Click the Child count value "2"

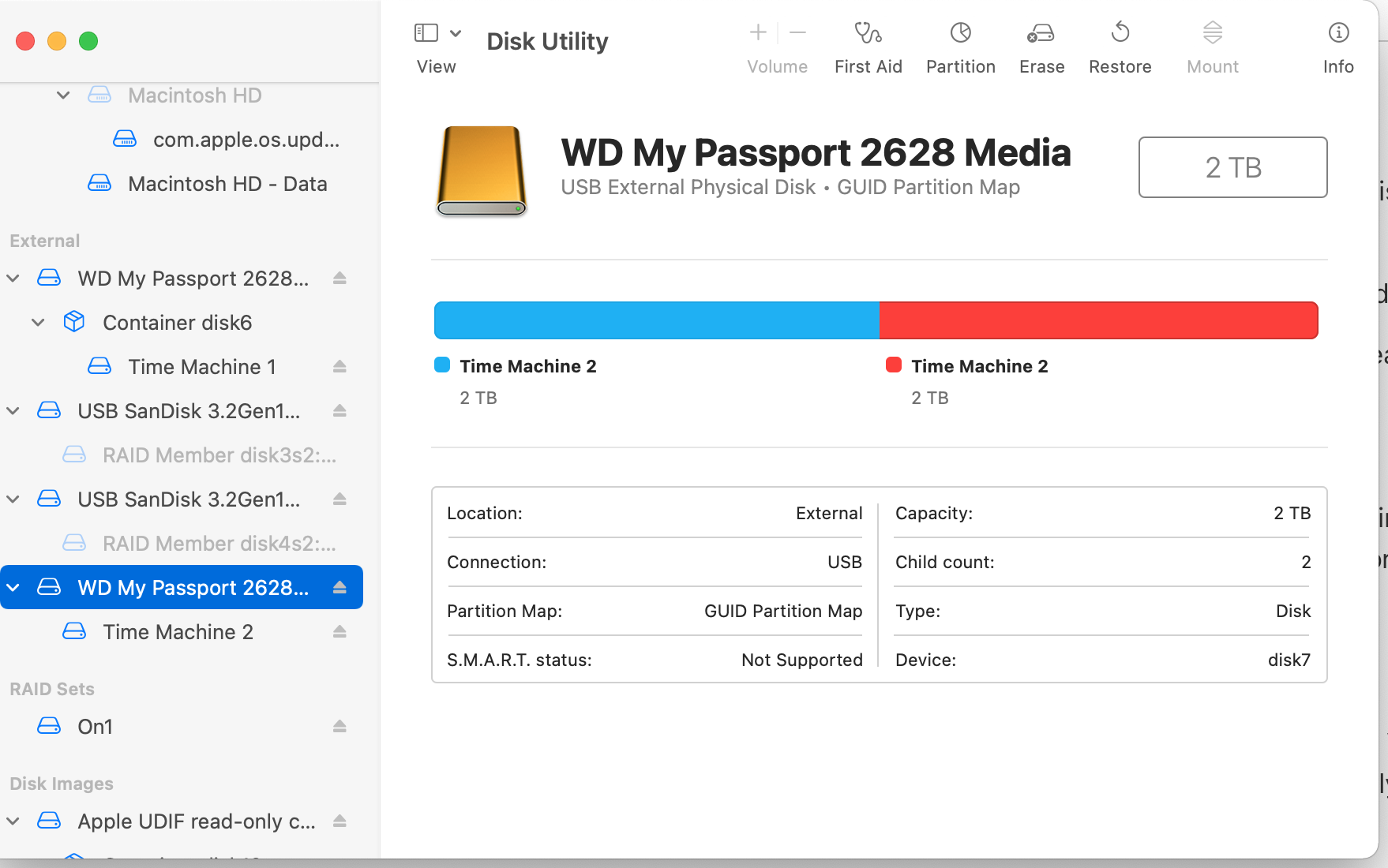pos(1306,562)
